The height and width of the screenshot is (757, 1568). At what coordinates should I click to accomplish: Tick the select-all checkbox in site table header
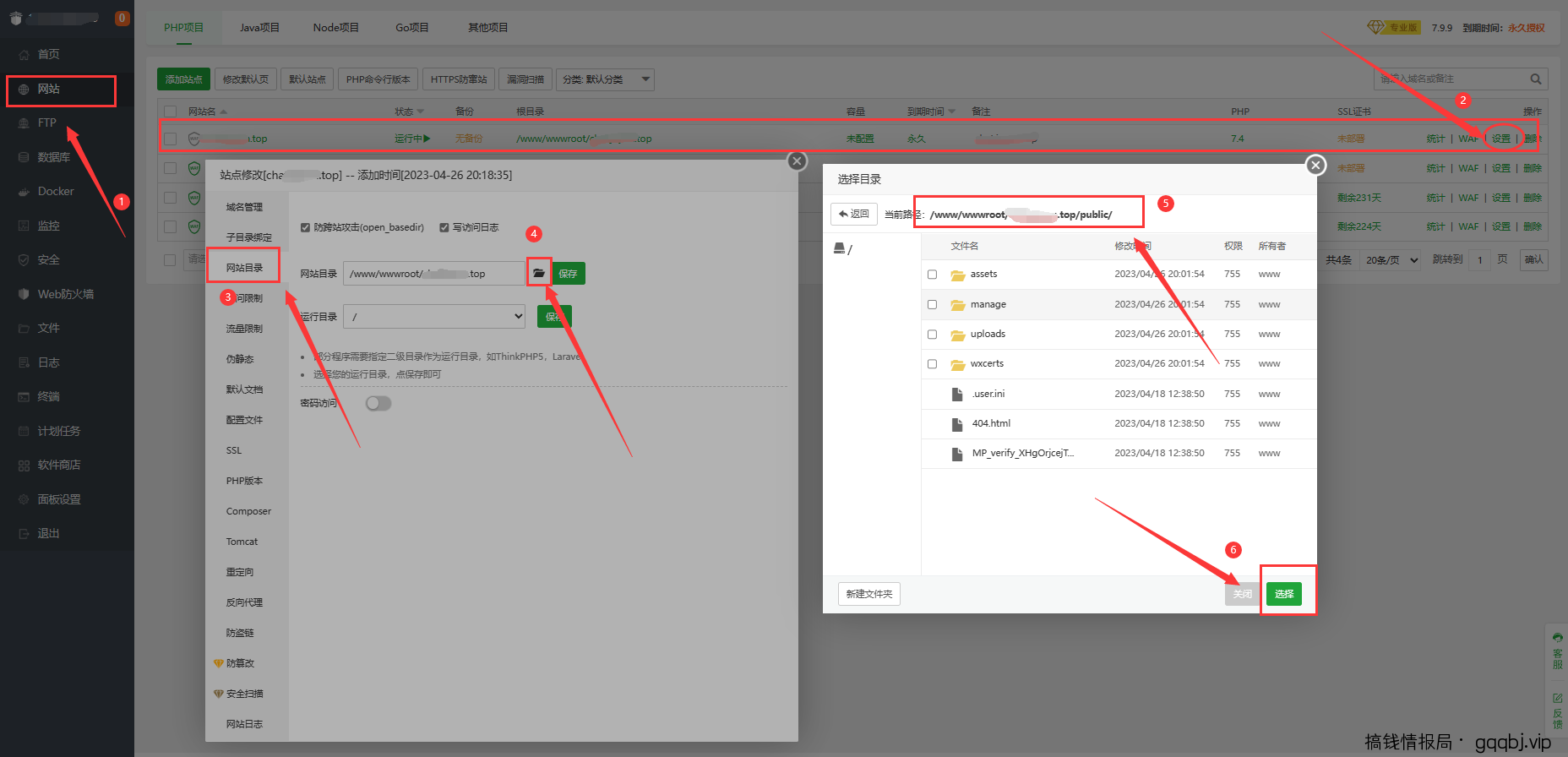coord(171,112)
